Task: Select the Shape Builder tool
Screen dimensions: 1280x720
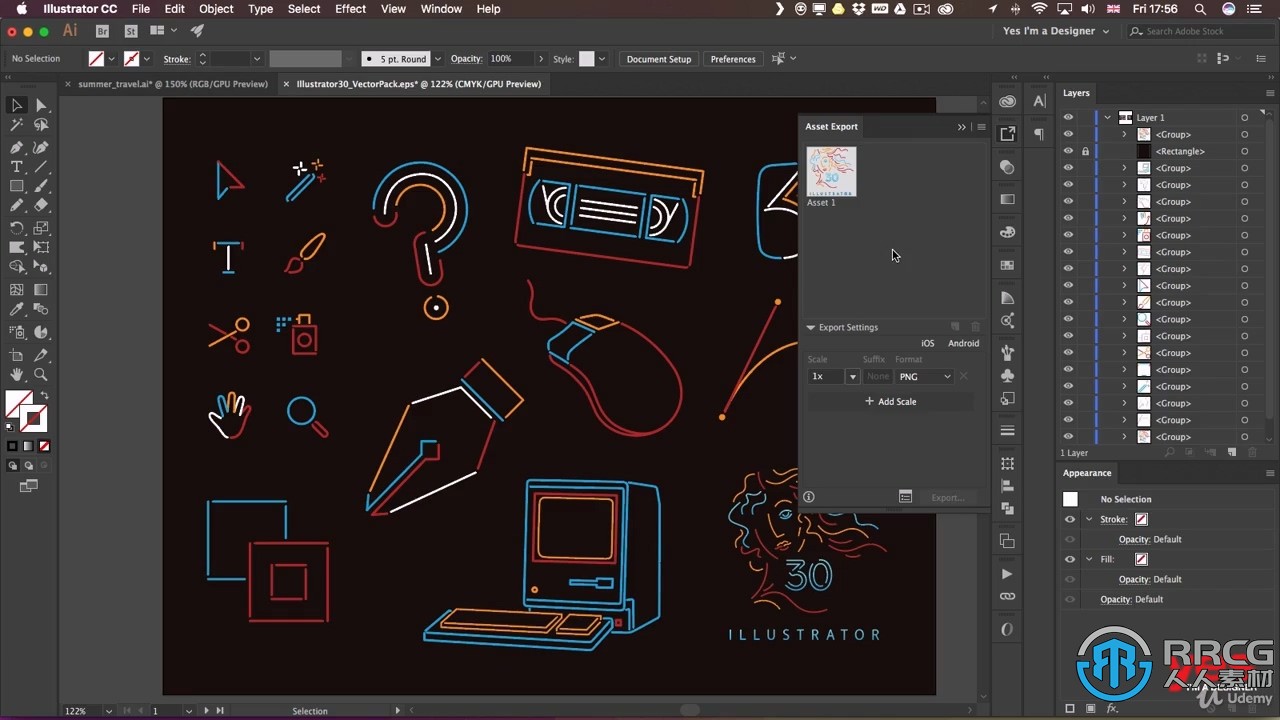Action: 17,267
